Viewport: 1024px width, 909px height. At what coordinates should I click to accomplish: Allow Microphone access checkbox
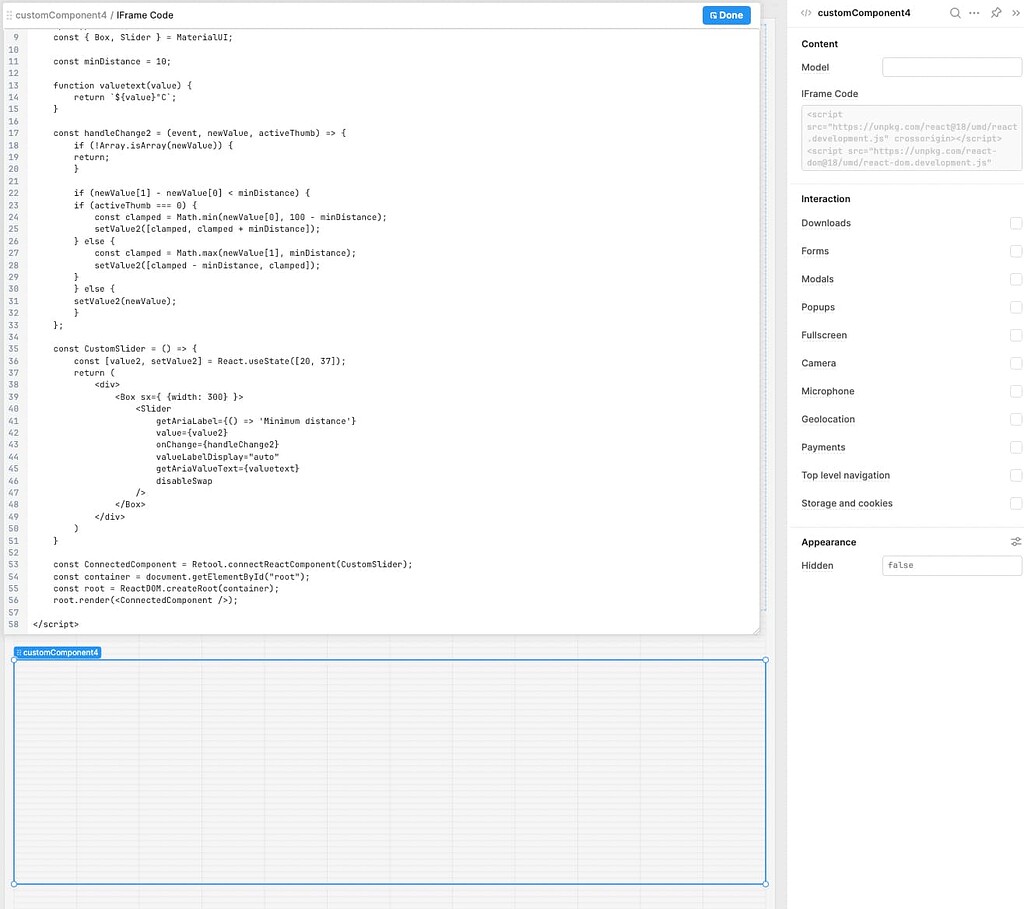click(x=1016, y=391)
